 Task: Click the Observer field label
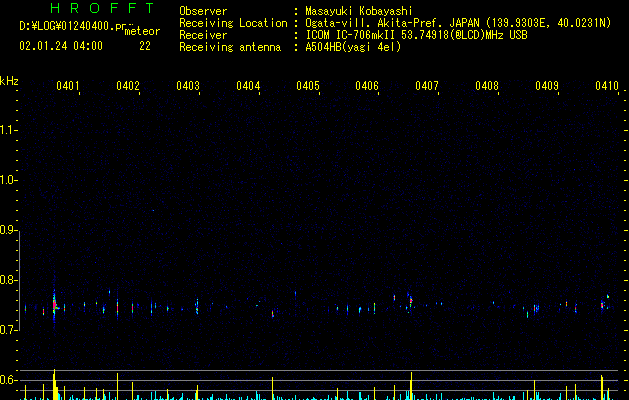click(203, 11)
